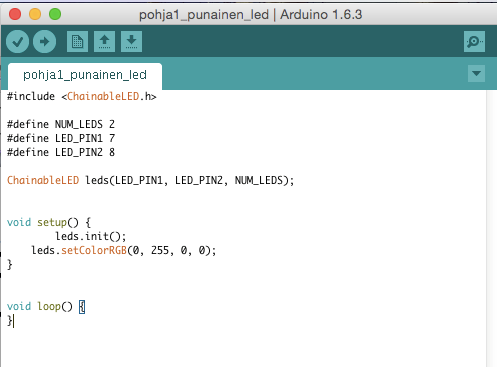Click the editor vertical scrollbar

tap(491, 228)
